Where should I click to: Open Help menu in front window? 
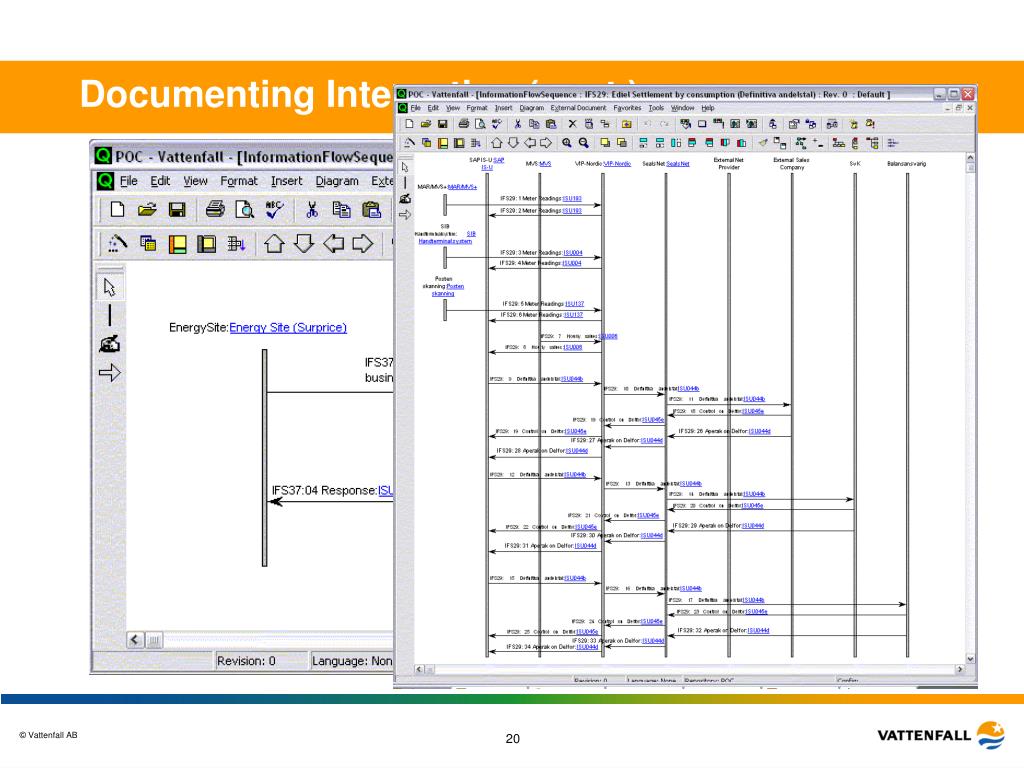click(708, 108)
